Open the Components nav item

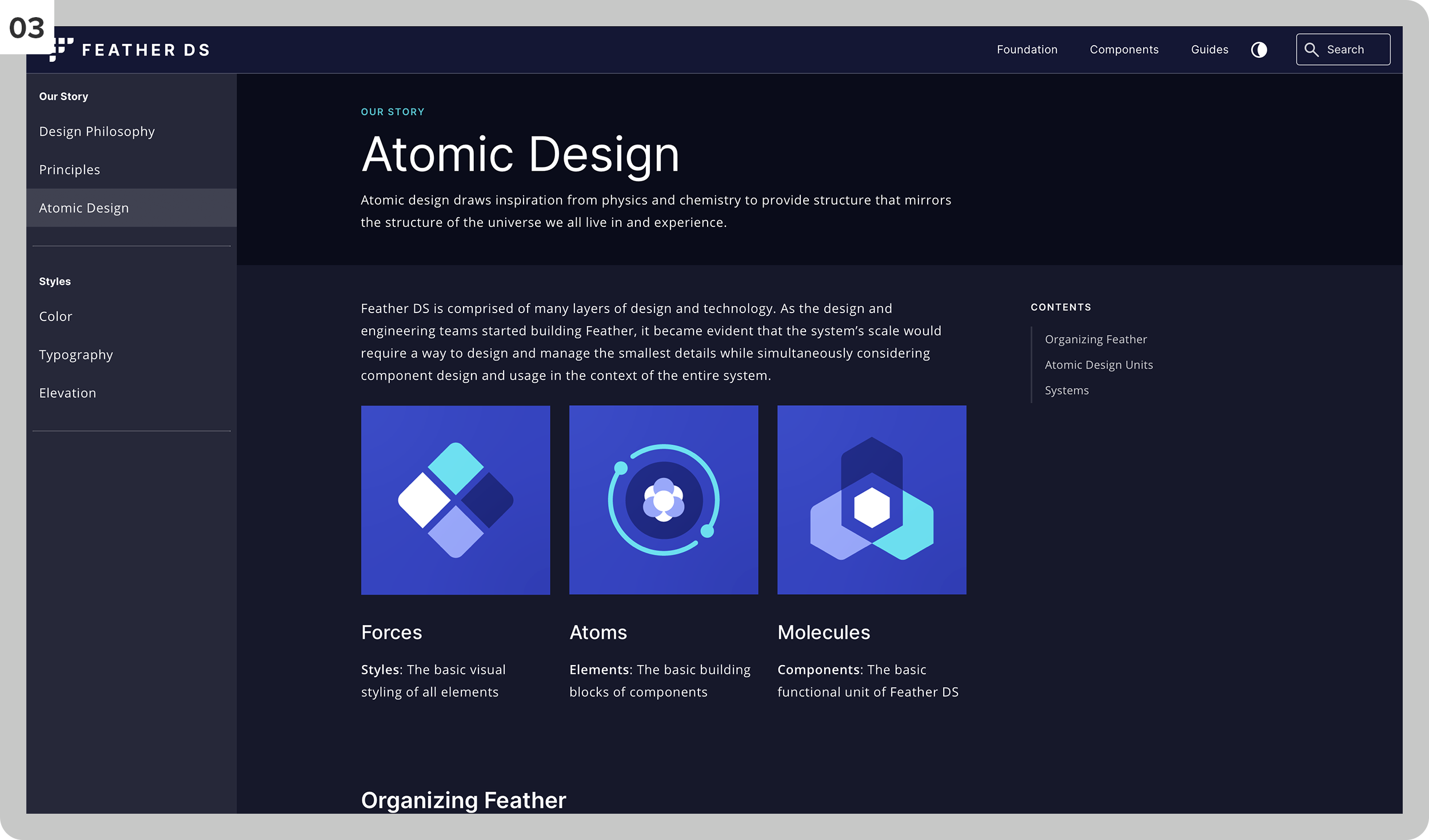[1124, 50]
